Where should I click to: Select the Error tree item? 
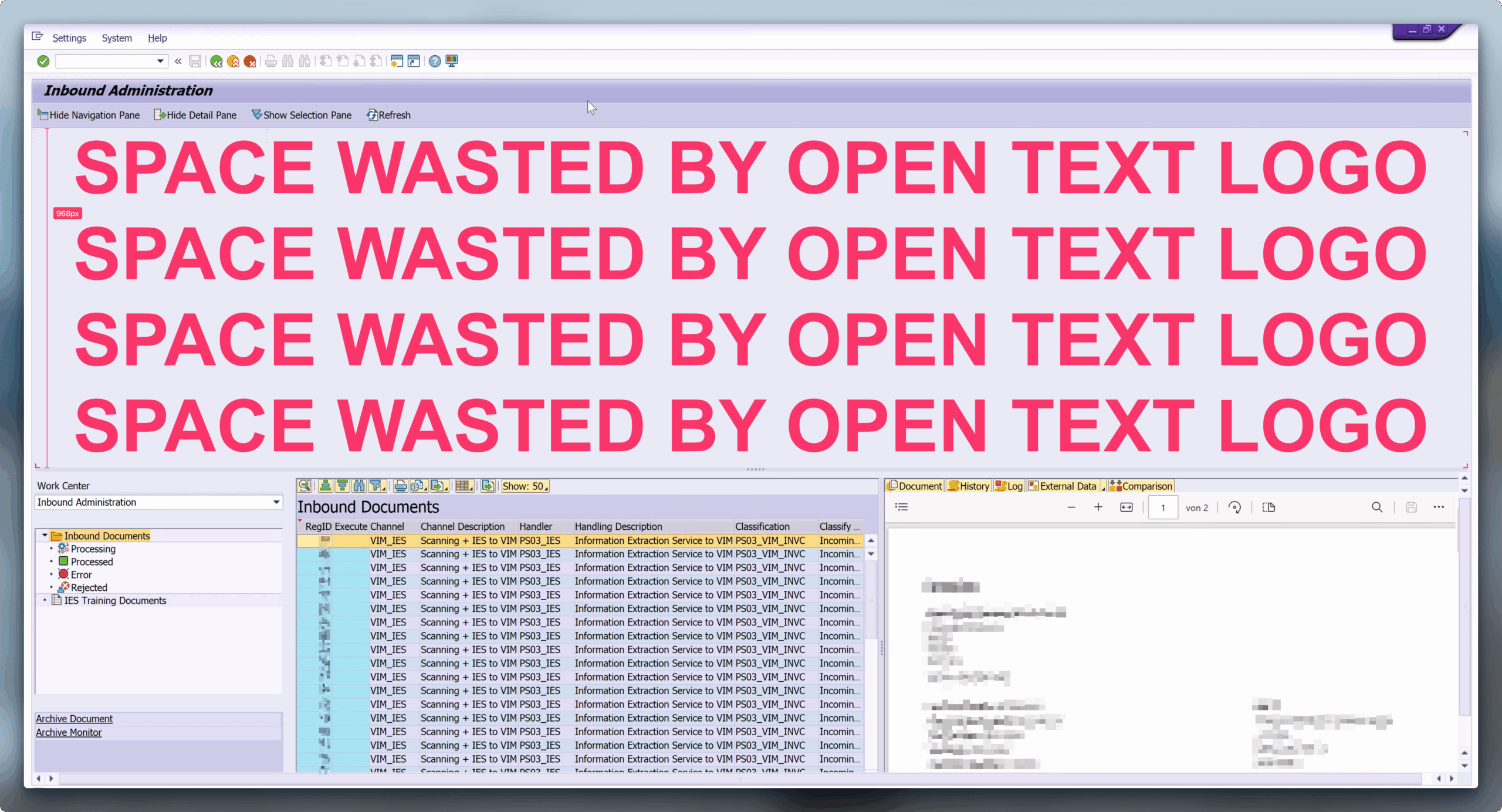pos(75,574)
